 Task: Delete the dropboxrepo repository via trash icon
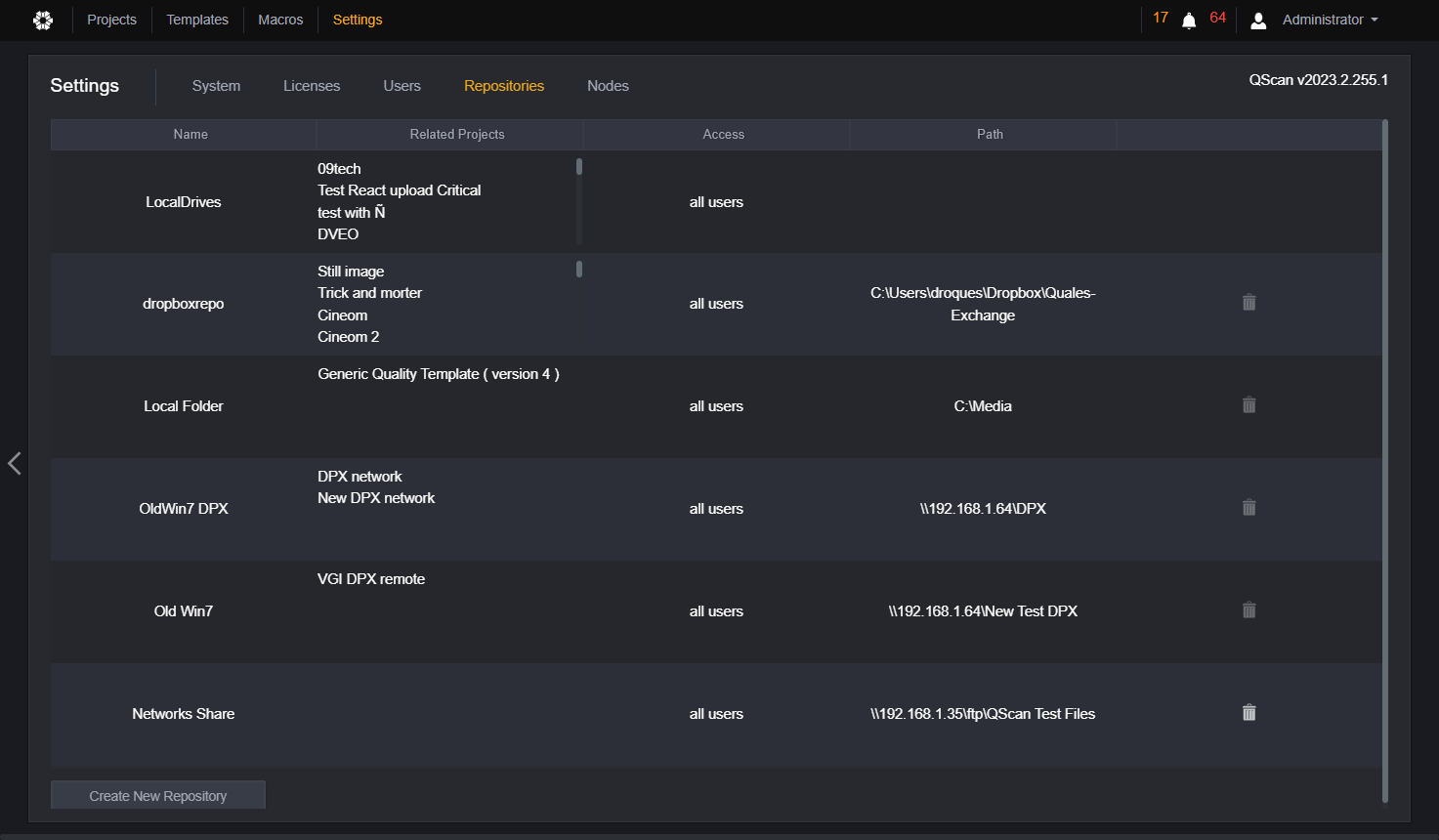[x=1249, y=303]
